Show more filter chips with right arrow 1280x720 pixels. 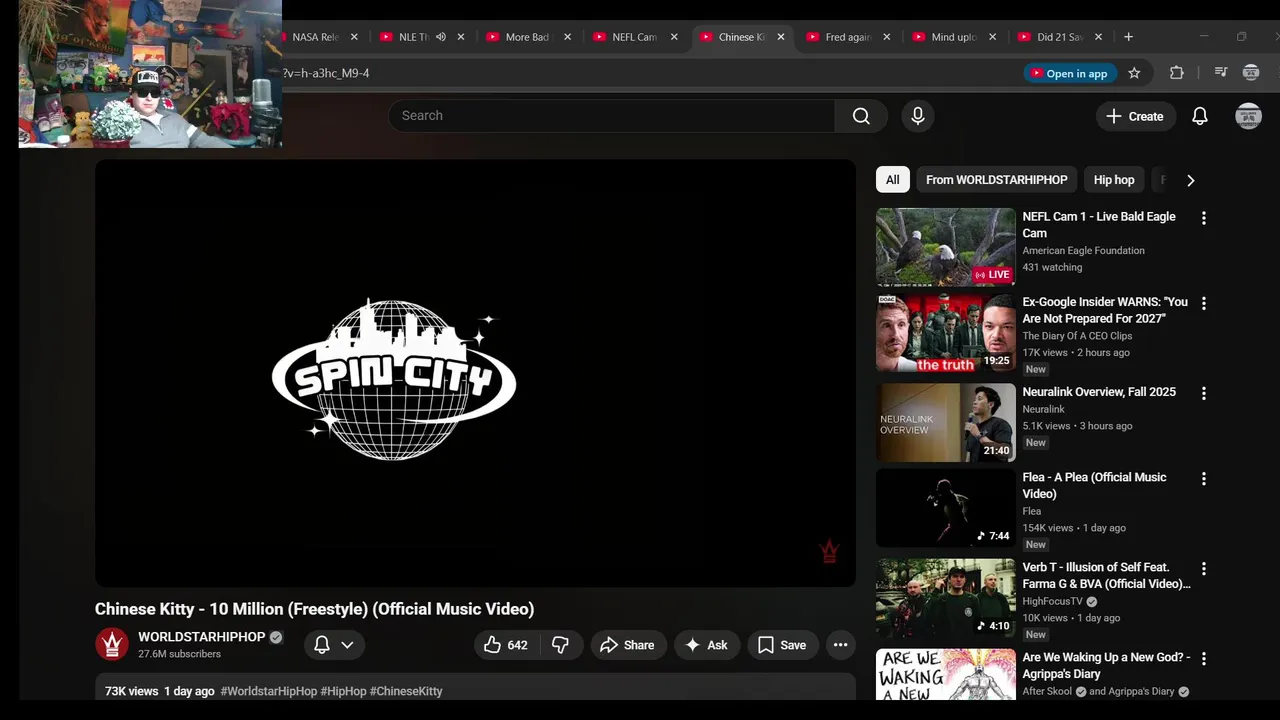point(1190,180)
